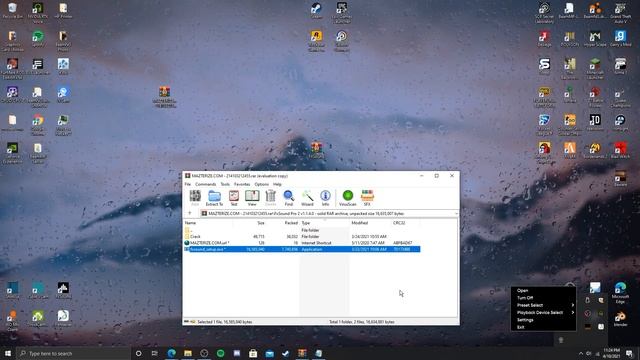Open the Windows Start button

pos(8,353)
